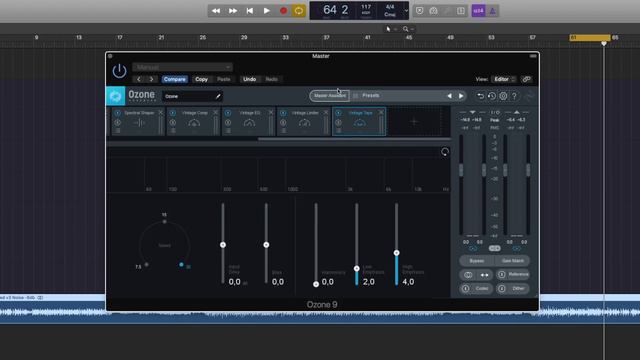640x360 pixels.
Task: Open Ozone help question mark
Action: [514, 96]
